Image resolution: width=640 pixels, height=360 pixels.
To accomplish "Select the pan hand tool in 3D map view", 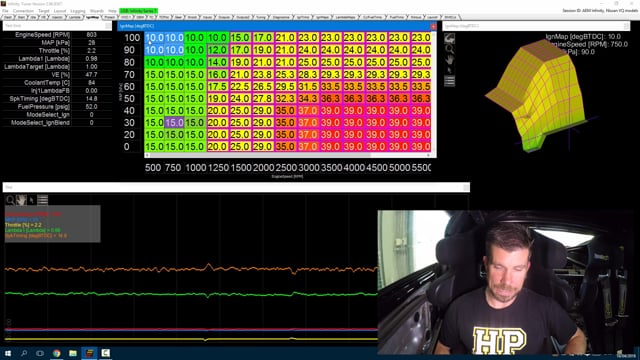I will (449, 60).
